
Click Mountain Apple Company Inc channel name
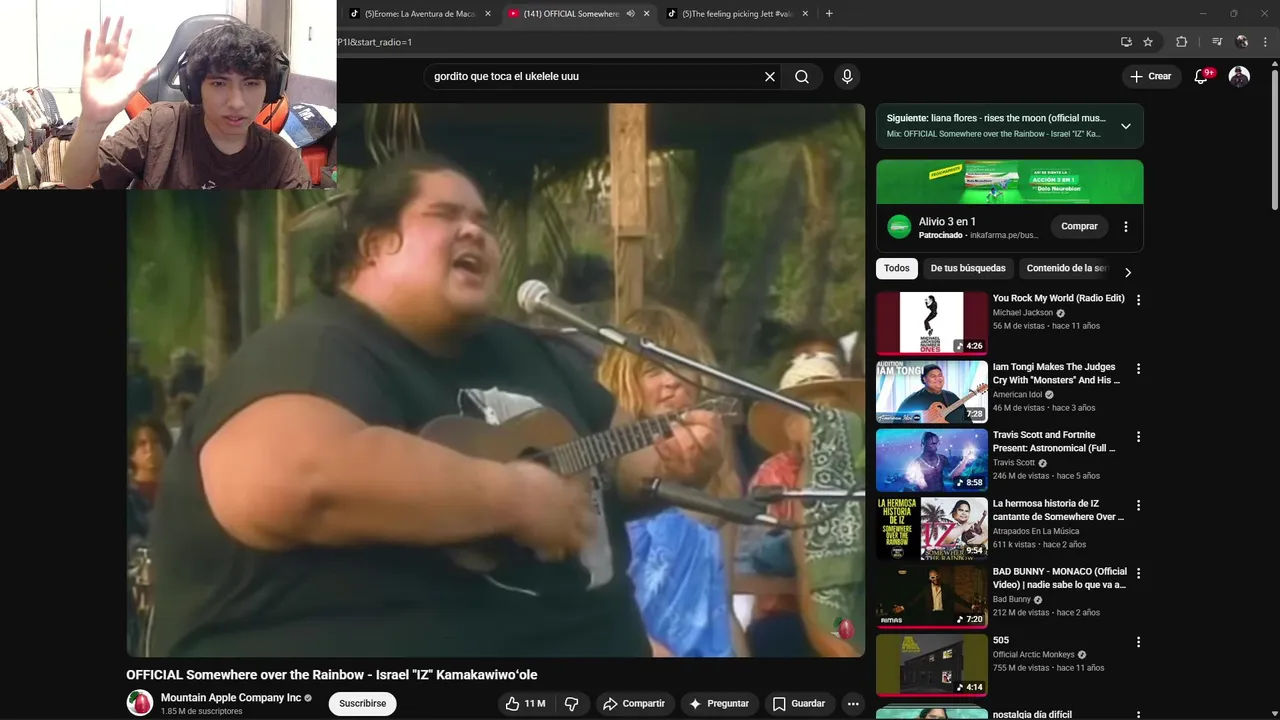pos(231,698)
